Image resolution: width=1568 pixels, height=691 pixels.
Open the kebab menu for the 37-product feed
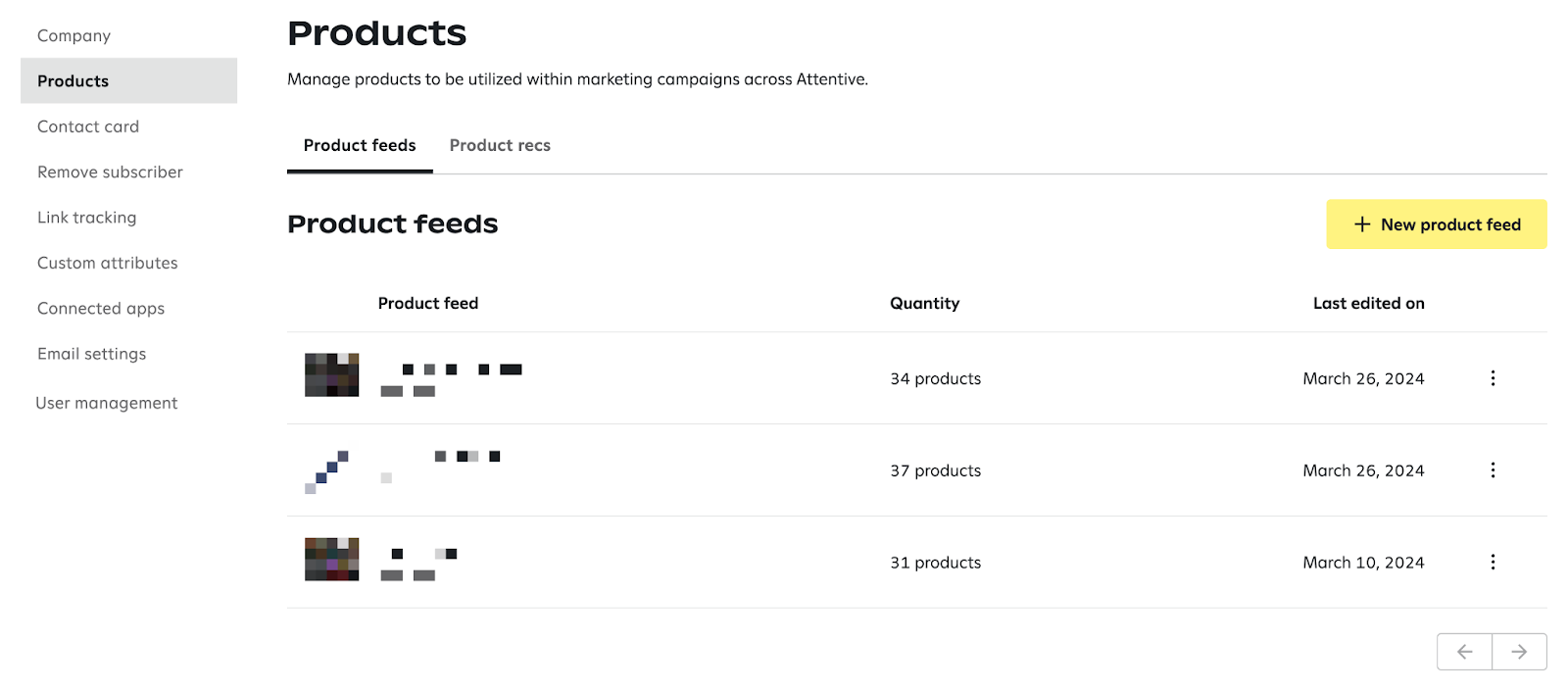(x=1493, y=469)
